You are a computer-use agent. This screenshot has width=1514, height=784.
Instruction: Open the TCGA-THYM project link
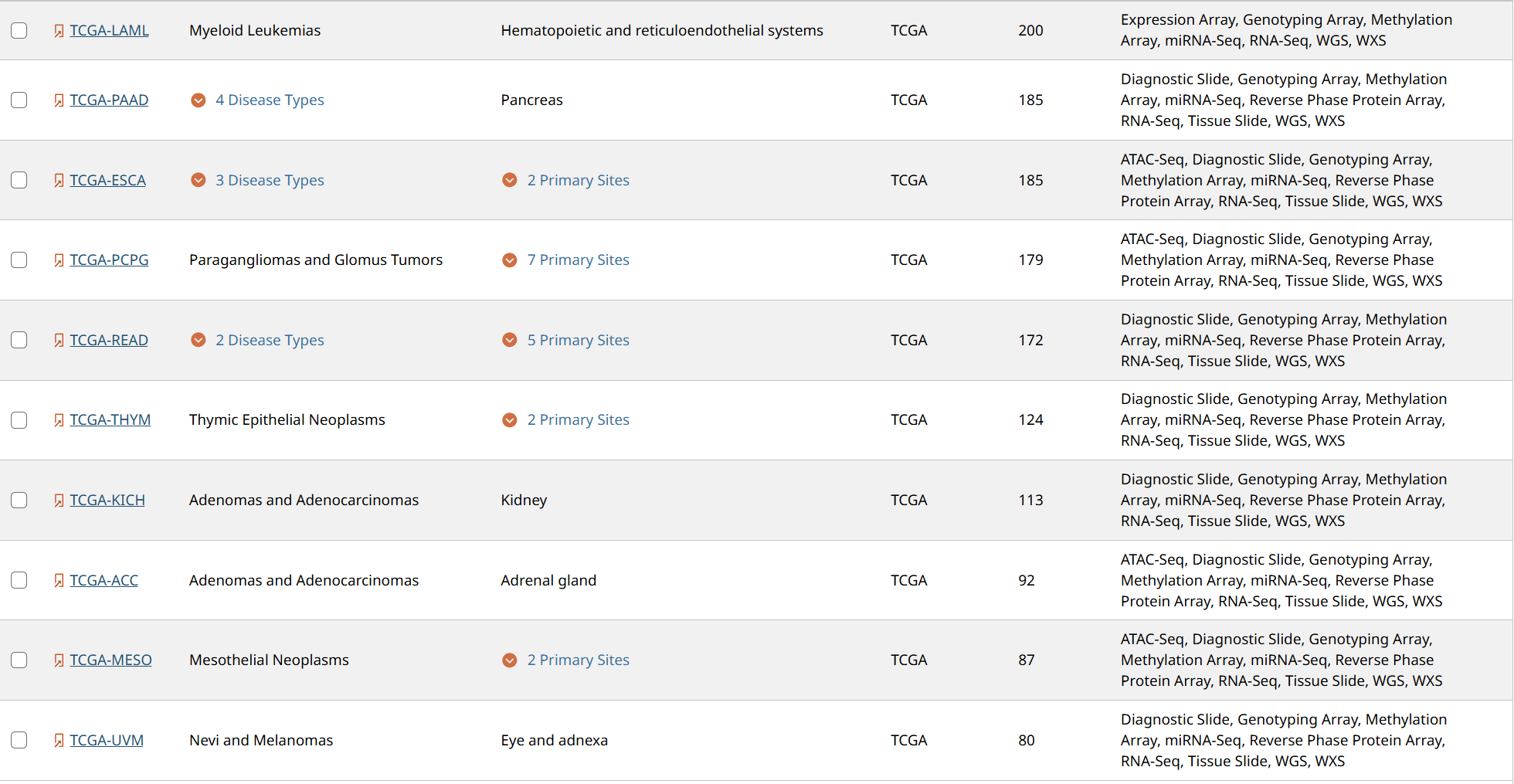coord(110,419)
